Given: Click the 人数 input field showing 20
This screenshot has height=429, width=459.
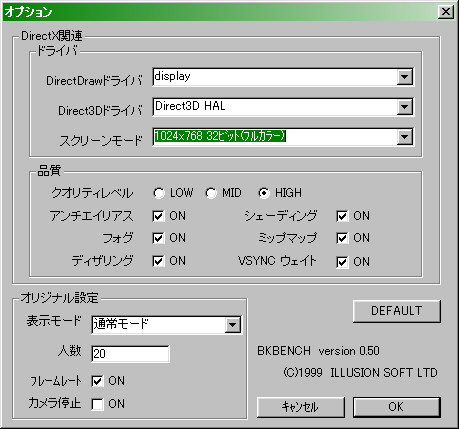Looking at the screenshot, I should pyautogui.click(x=130, y=354).
